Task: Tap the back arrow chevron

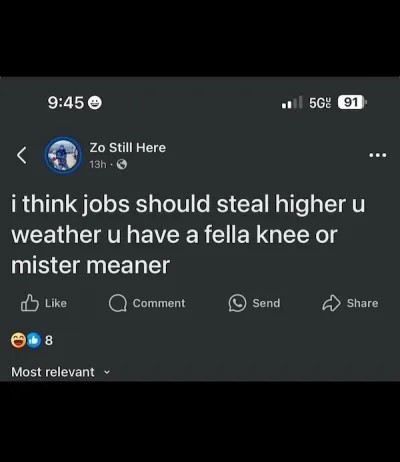Action: [22, 155]
